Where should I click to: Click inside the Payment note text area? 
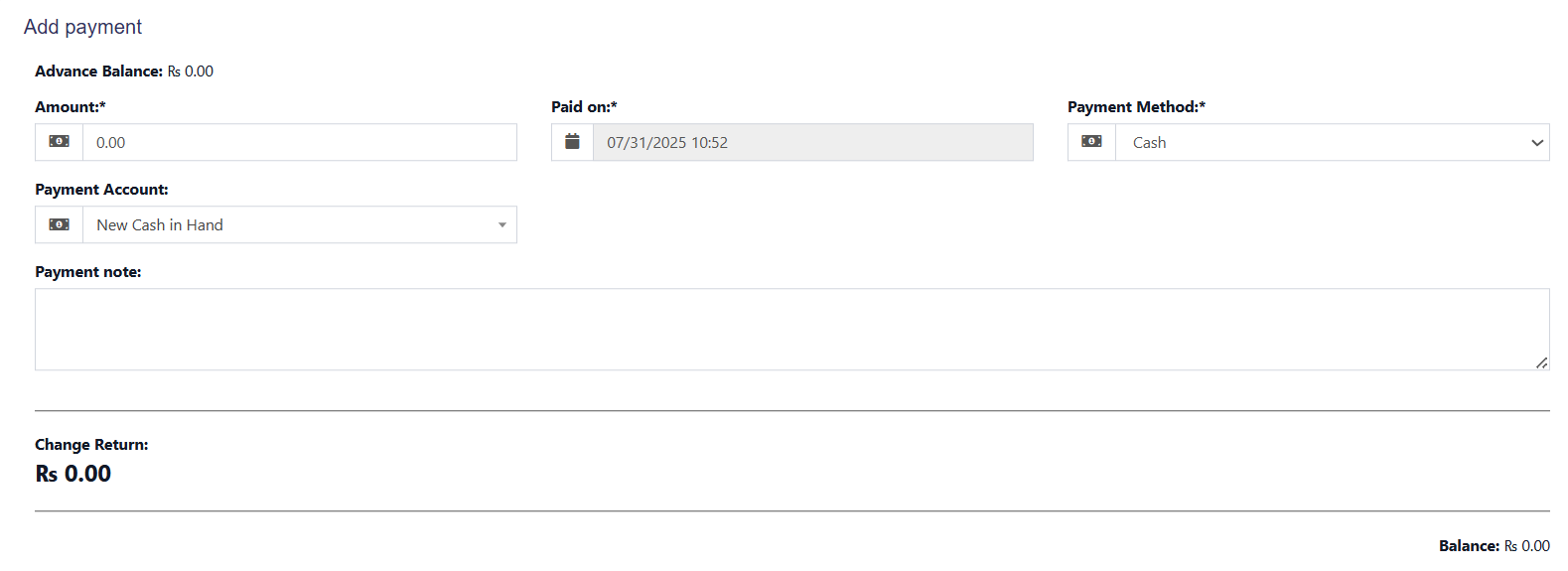[791, 329]
